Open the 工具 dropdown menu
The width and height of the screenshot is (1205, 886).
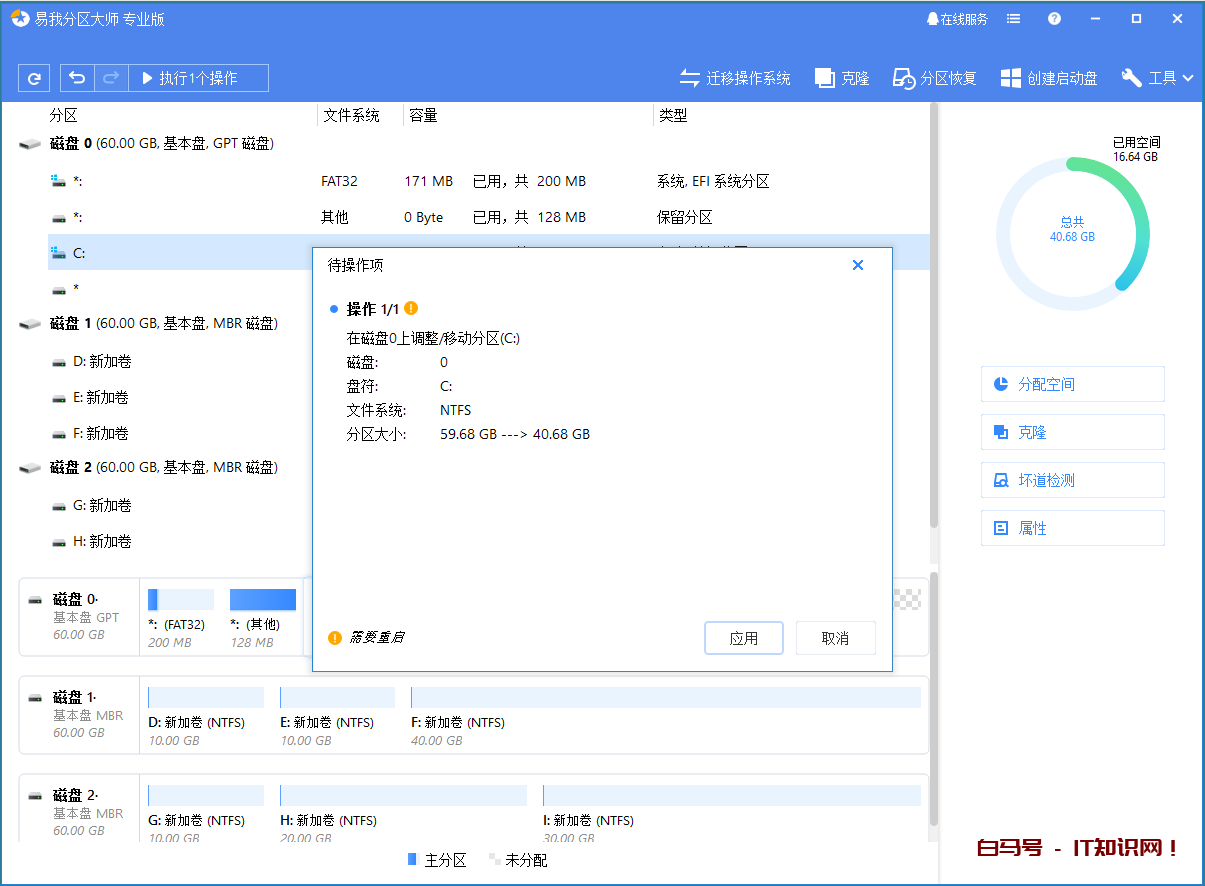[x=1157, y=77]
